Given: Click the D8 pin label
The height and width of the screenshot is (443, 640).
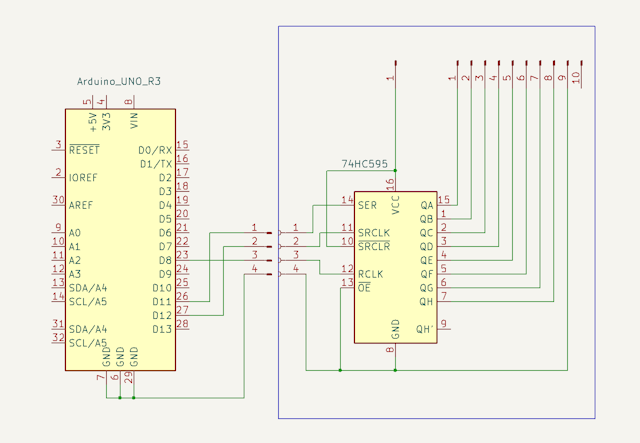Looking at the screenshot, I should point(165,260).
